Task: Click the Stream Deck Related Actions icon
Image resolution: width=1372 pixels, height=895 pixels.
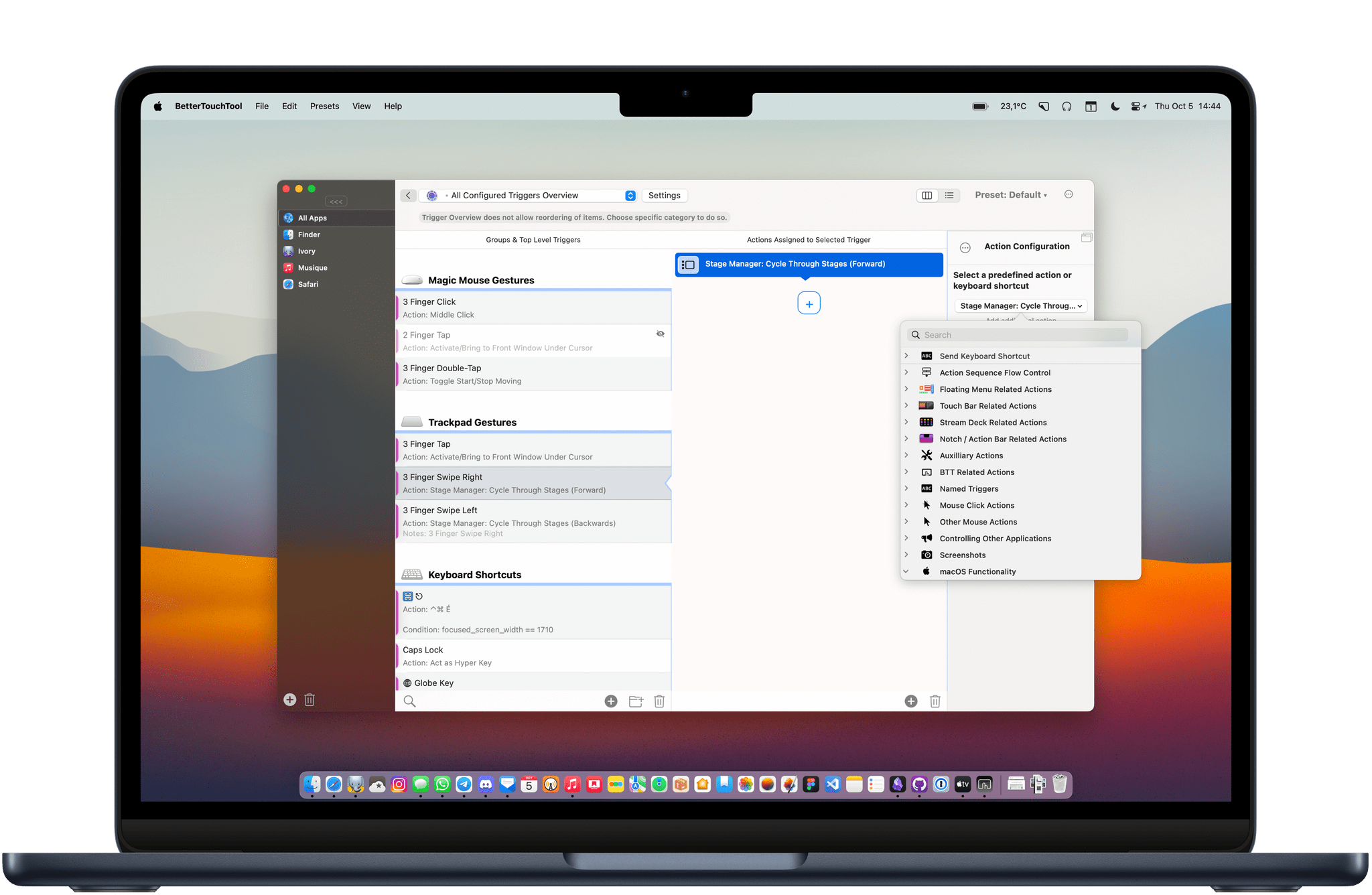Action: 925,422
